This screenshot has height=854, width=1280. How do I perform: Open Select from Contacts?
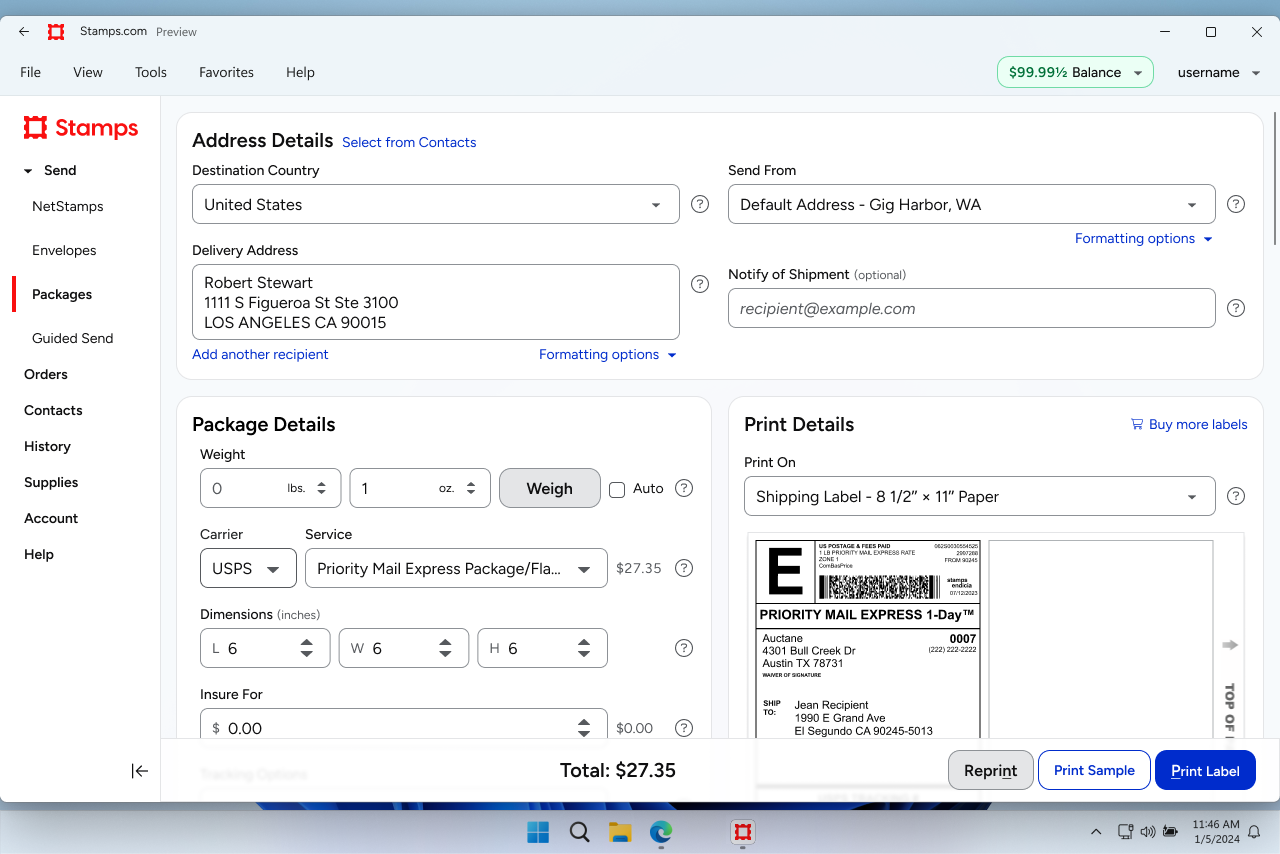[x=409, y=142]
